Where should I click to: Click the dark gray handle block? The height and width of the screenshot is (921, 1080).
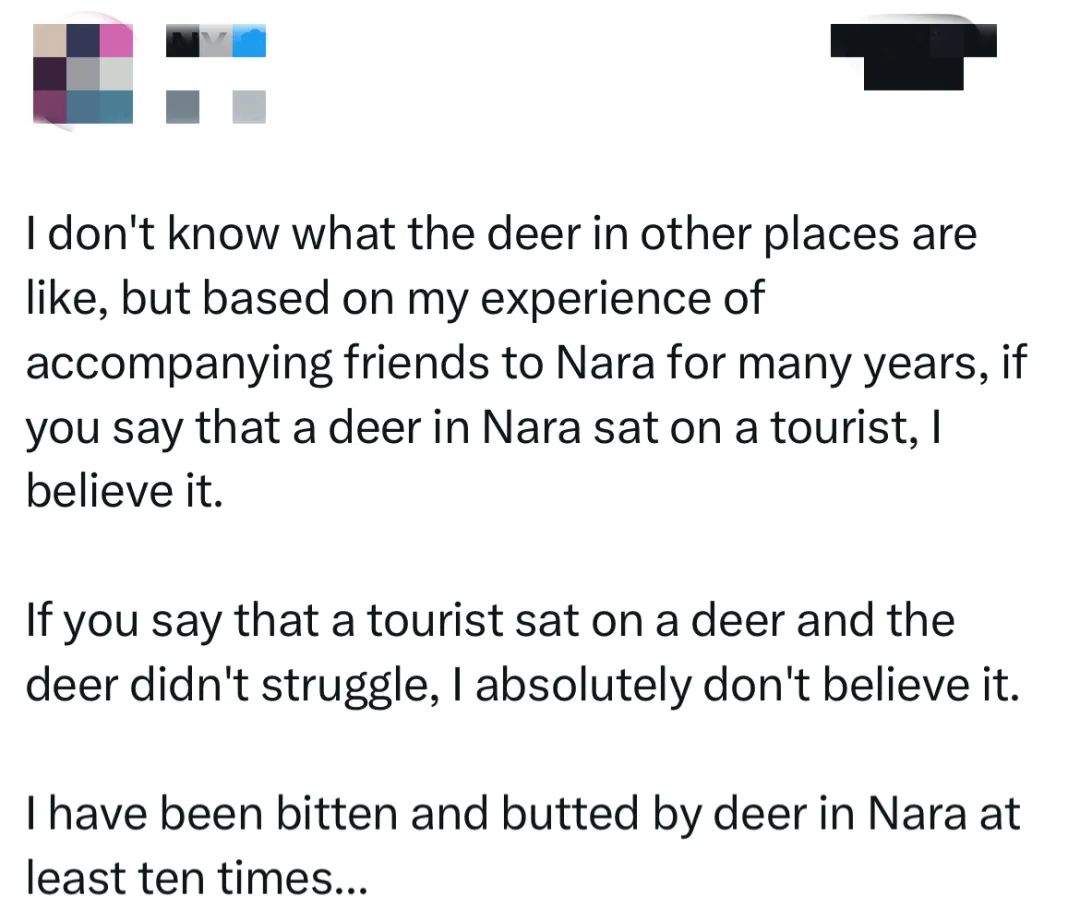(183, 106)
